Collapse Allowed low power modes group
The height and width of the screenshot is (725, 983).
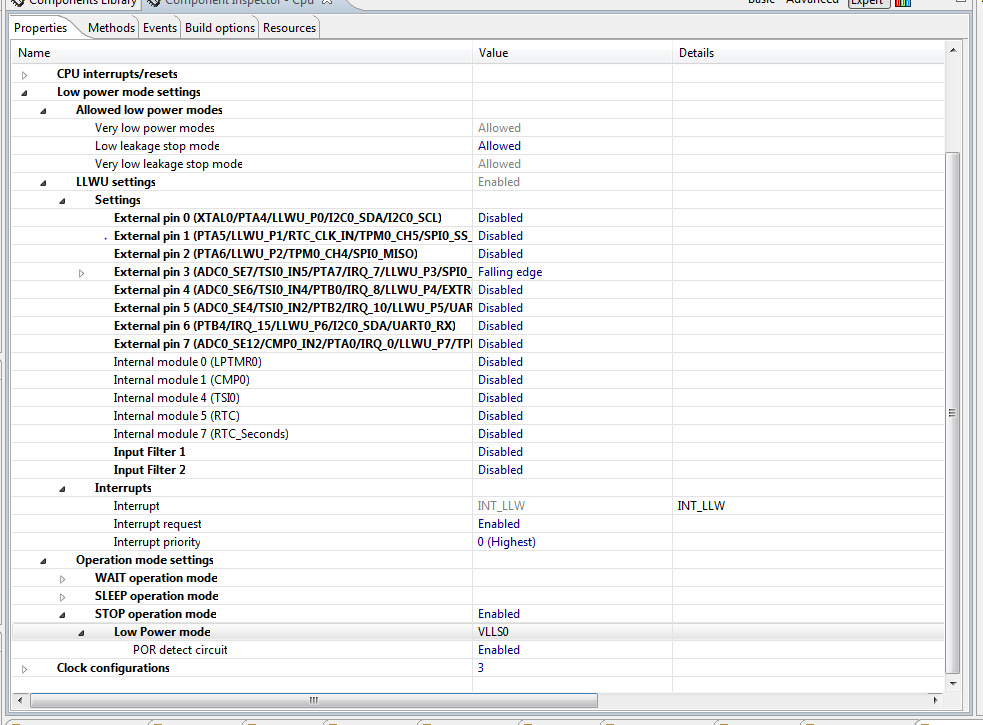[43, 111]
